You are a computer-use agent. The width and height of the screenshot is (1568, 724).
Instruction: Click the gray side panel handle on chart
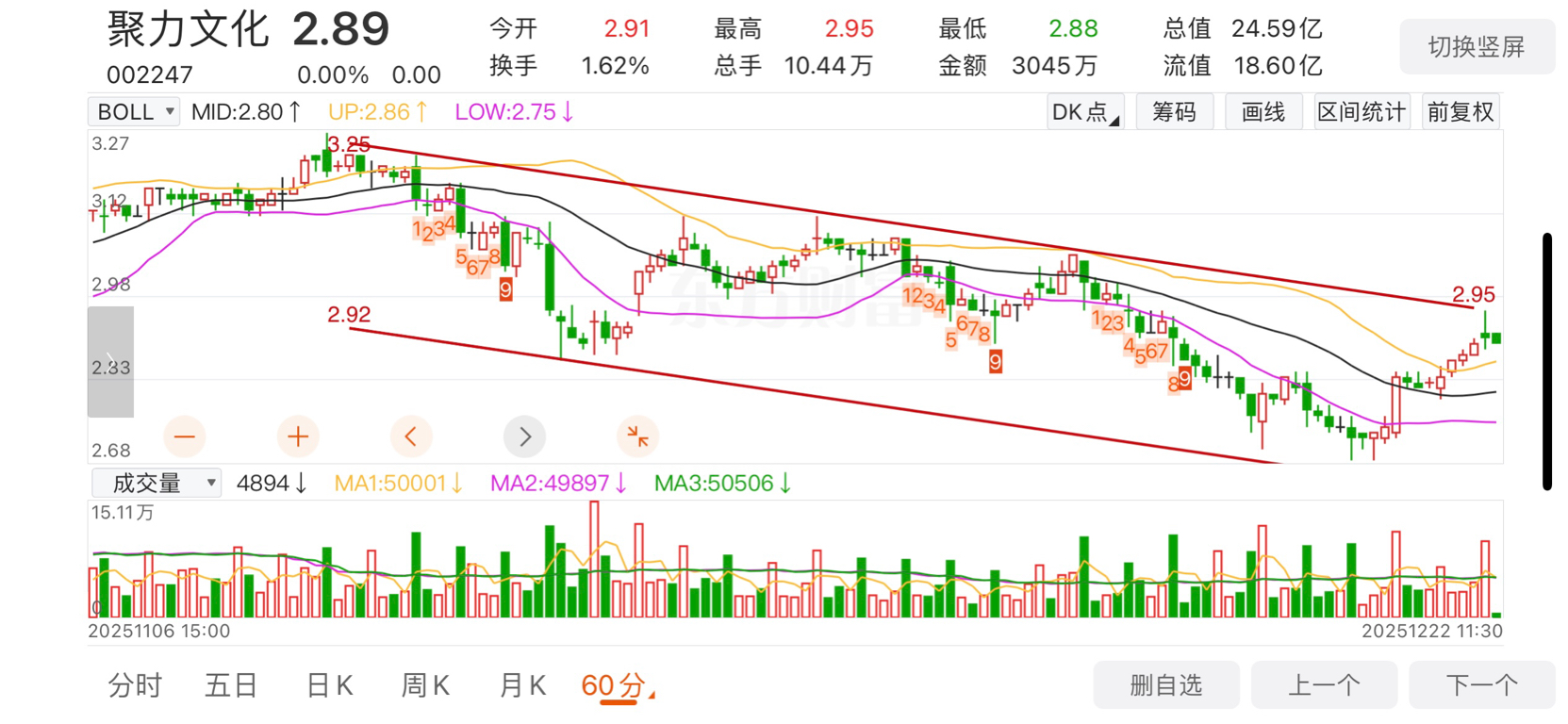tap(110, 362)
